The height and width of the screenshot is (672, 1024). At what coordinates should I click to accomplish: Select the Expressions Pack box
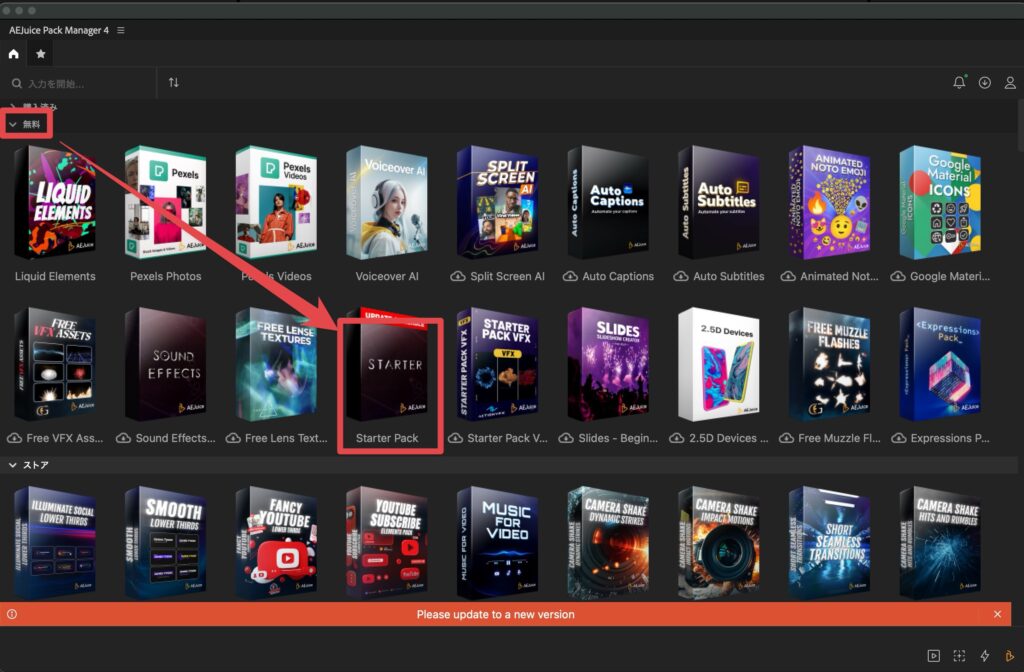pos(940,364)
